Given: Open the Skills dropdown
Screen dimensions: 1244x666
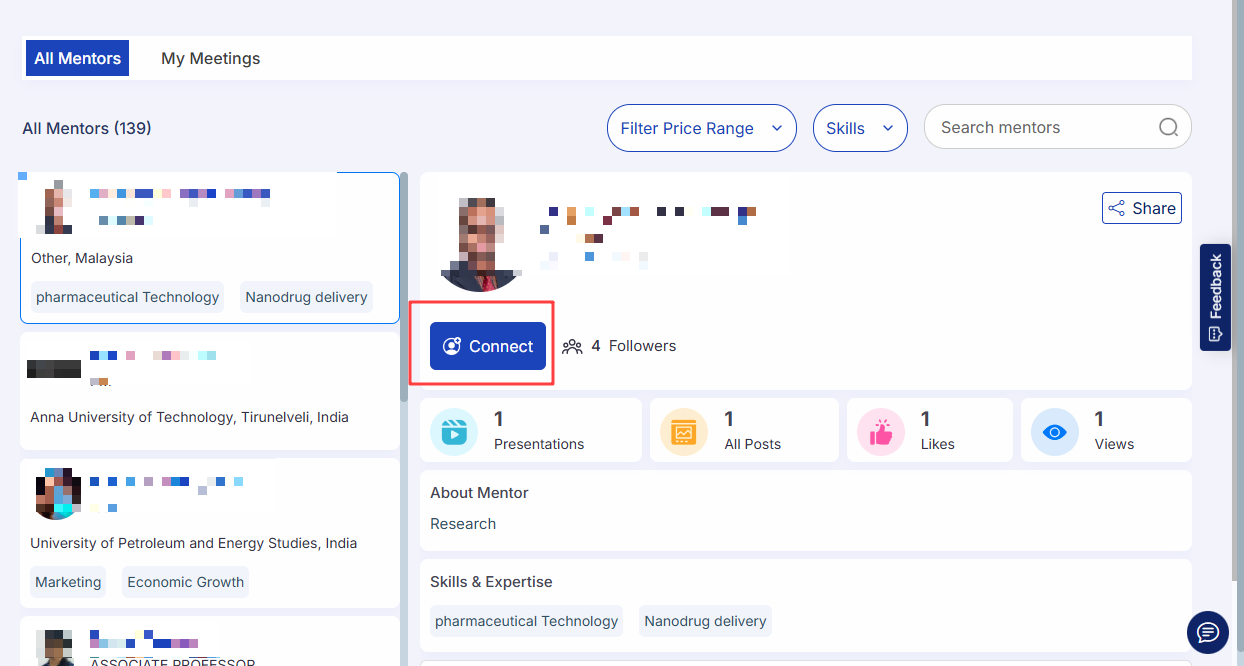Looking at the screenshot, I should (x=859, y=128).
